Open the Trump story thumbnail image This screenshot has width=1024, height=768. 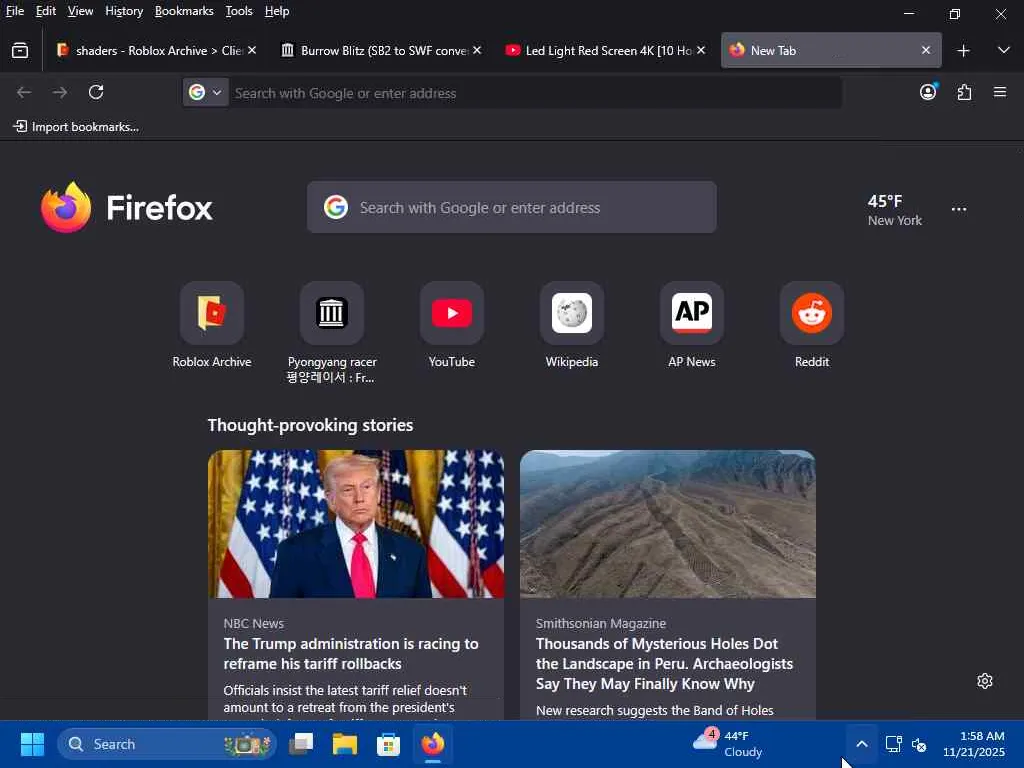tap(356, 524)
